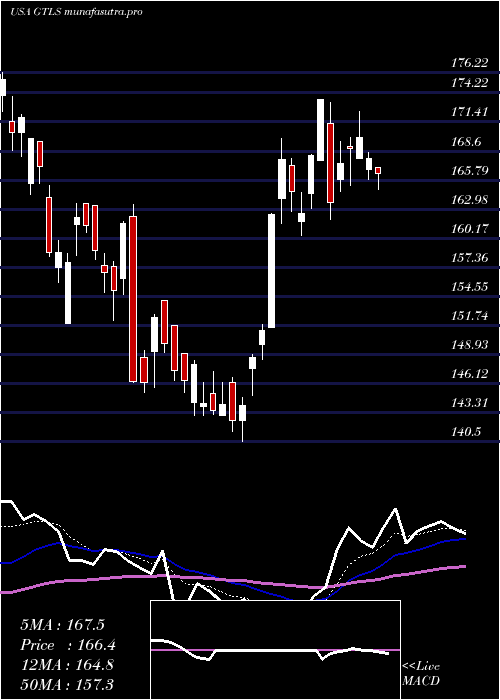The width and height of the screenshot is (500, 700).
Task: Click the 176.22 price level label
Action: point(469,63)
